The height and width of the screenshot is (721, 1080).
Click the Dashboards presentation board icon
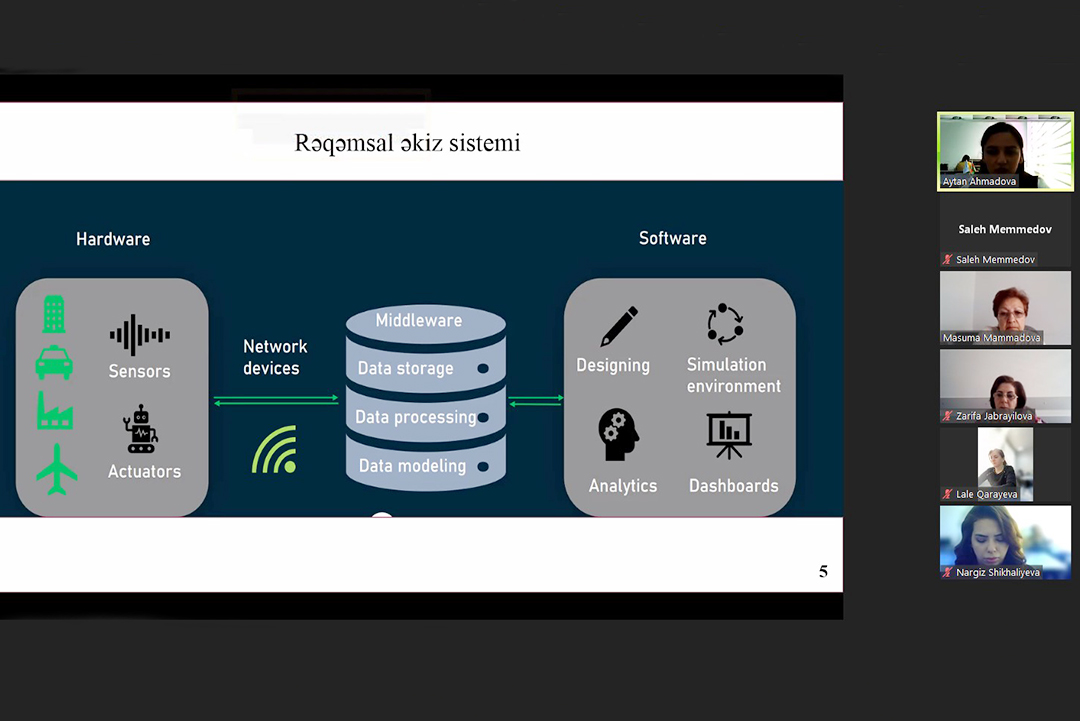click(729, 434)
